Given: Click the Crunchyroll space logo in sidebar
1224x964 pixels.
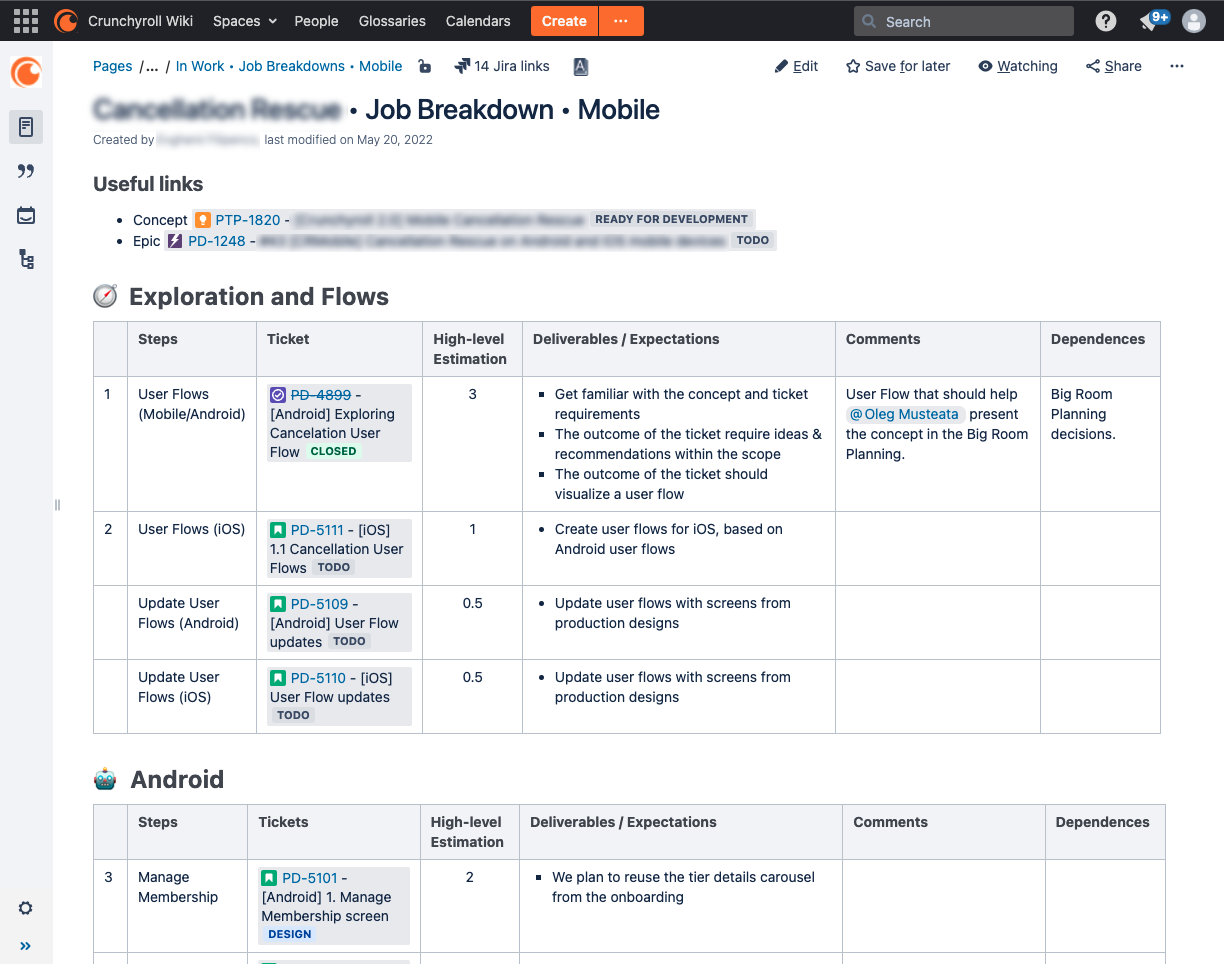Looking at the screenshot, I should point(26,72).
